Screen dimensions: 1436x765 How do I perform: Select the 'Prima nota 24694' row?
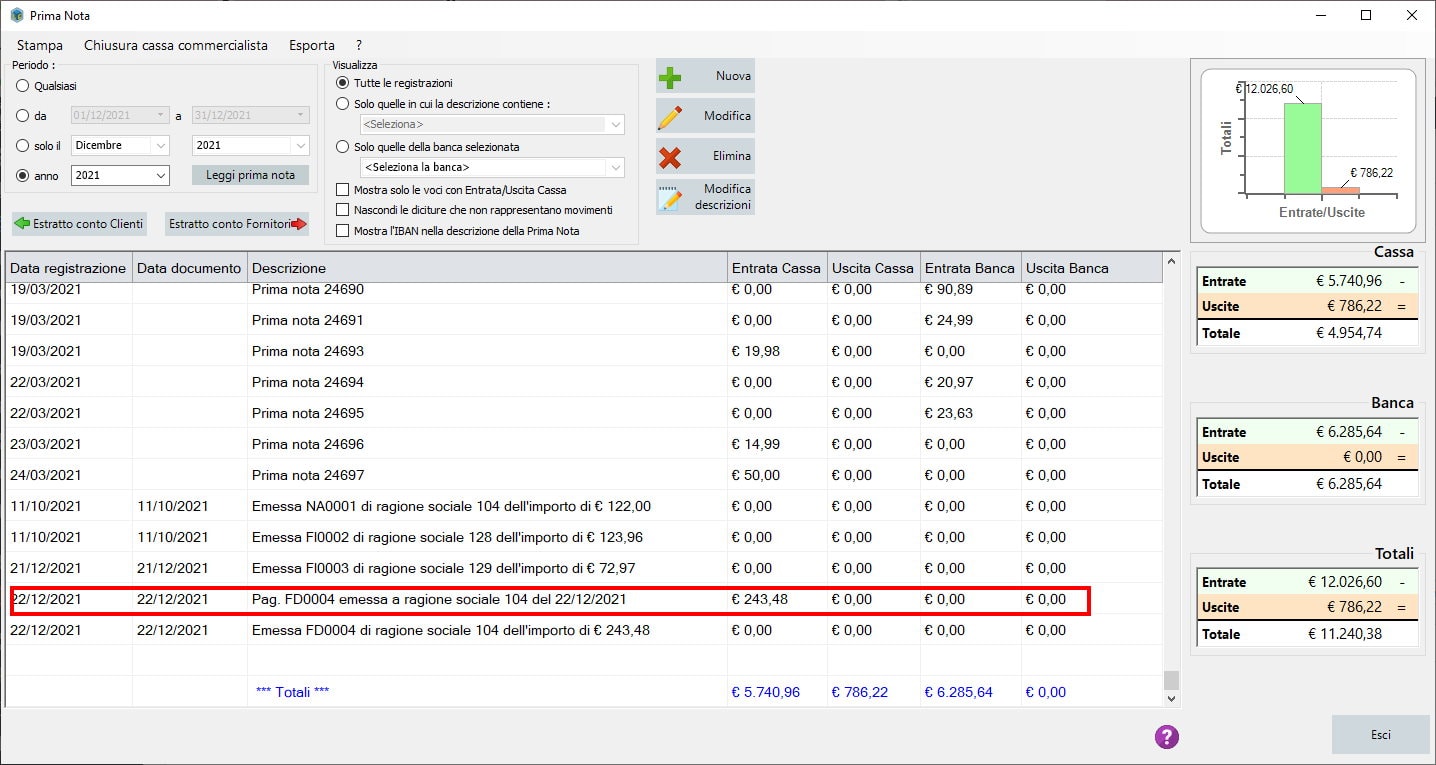click(584, 382)
